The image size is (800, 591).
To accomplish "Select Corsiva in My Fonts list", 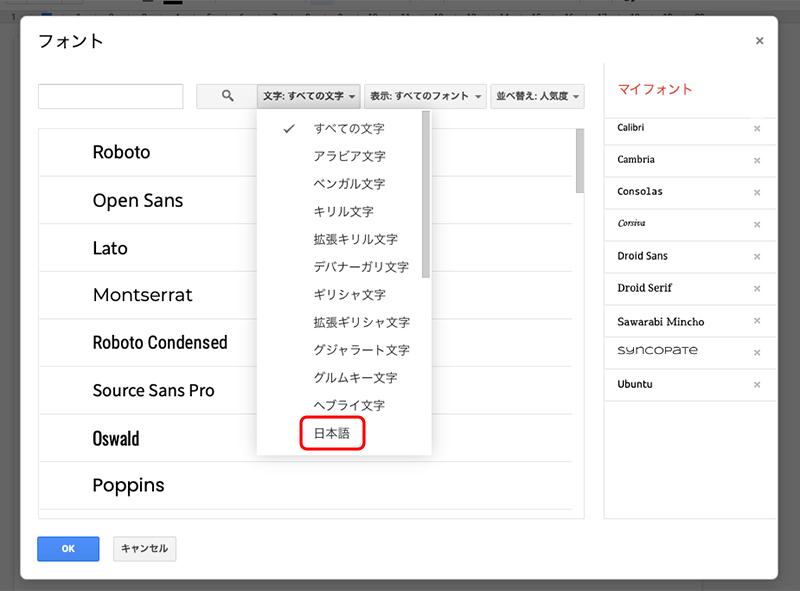I will [631, 224].
